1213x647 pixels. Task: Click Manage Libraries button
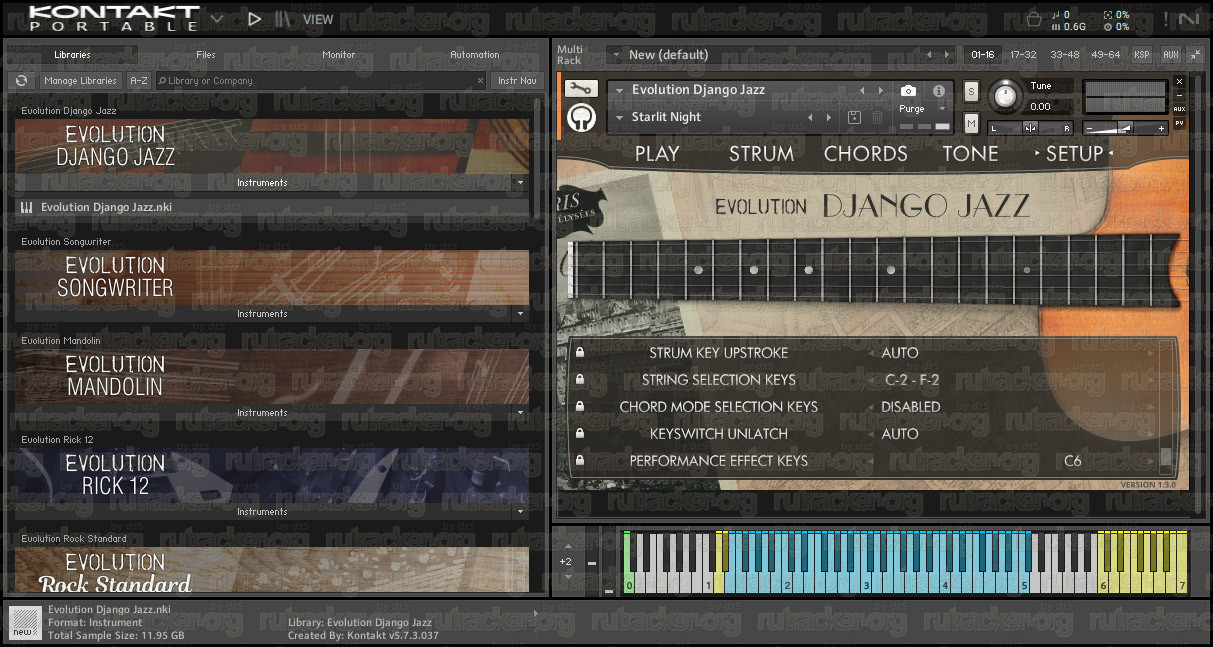(81, 81)
